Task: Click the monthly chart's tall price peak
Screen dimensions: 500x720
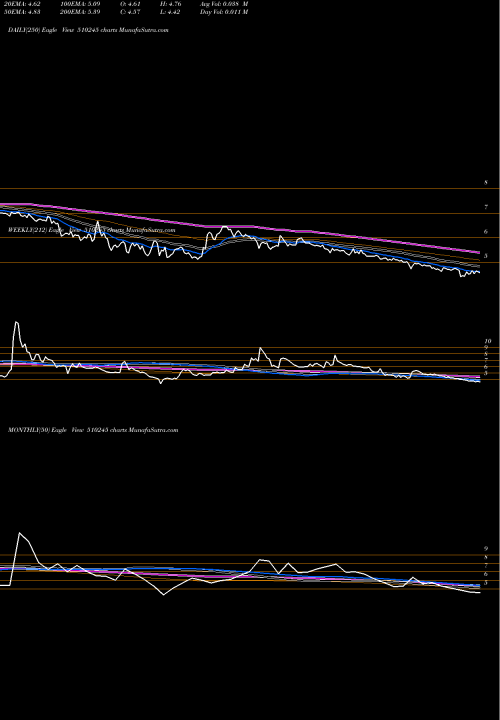Action: click(20, 534)
